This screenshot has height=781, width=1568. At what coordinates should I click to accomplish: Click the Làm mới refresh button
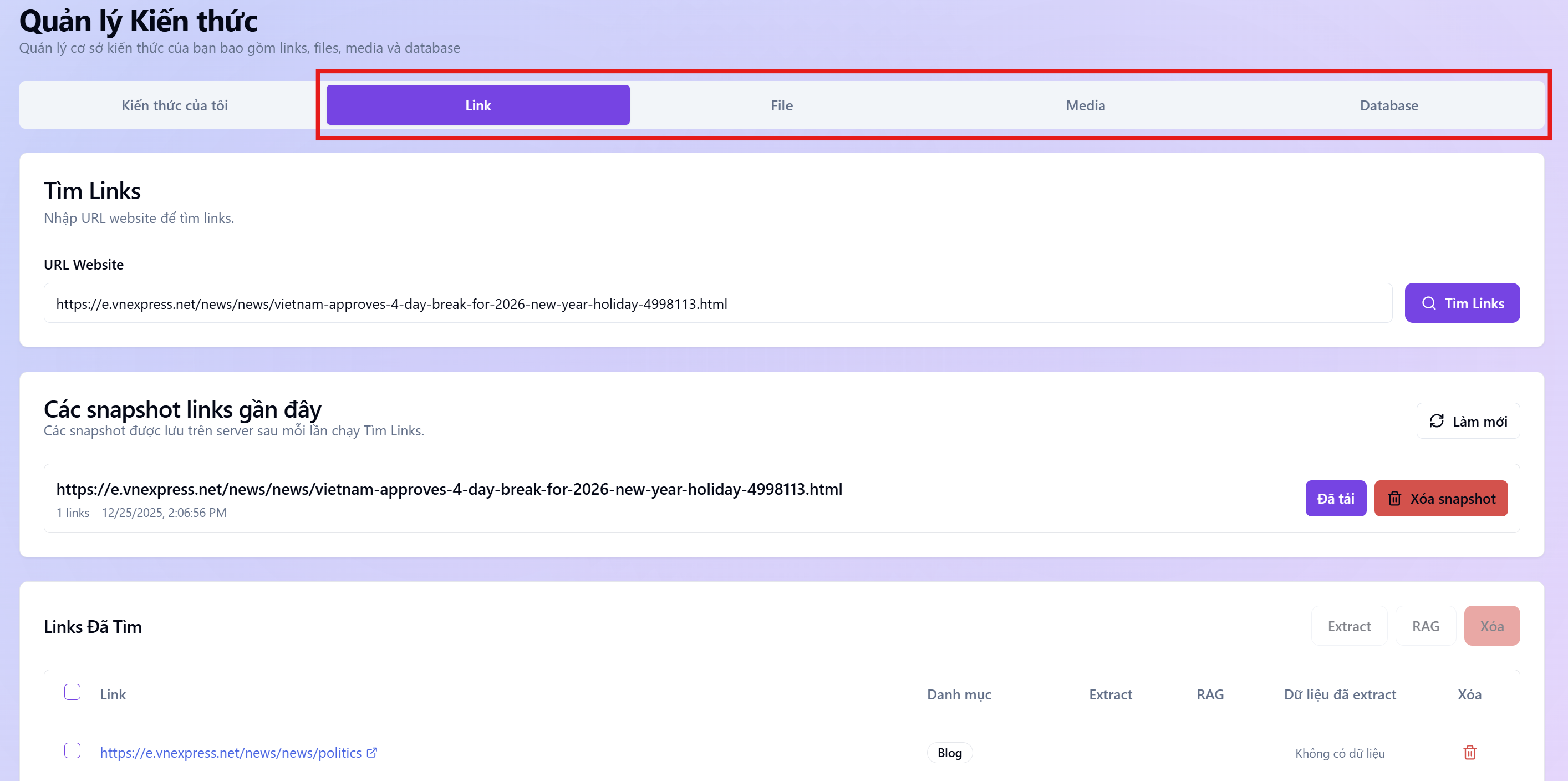coord(1468,420)
